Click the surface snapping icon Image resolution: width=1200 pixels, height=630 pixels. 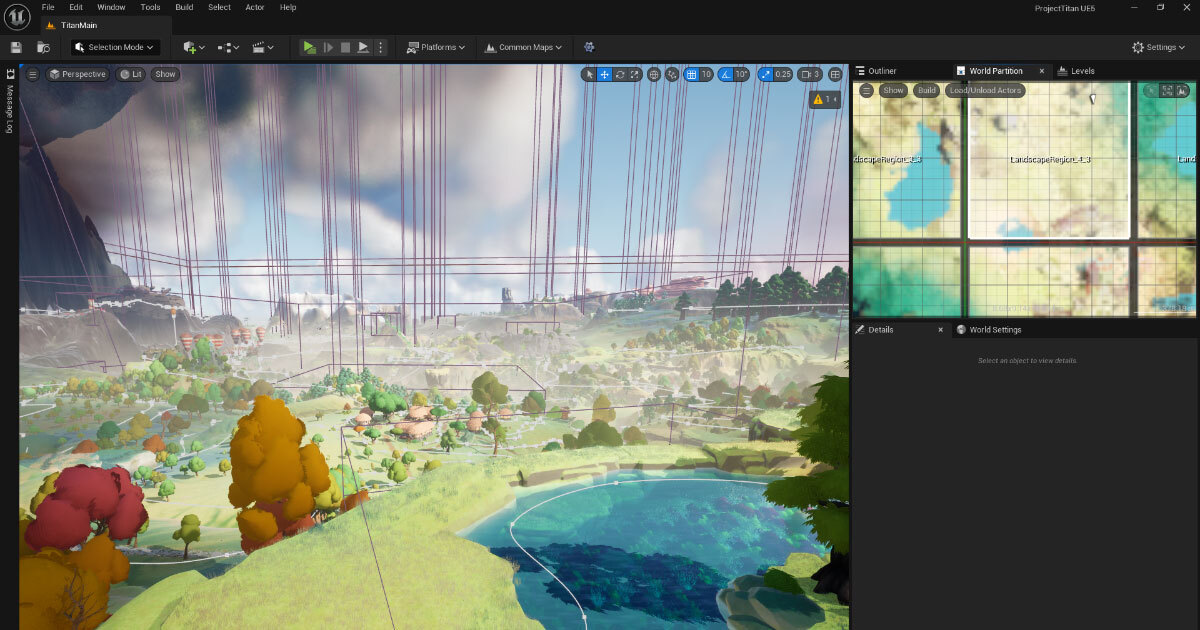coord(672,74)
